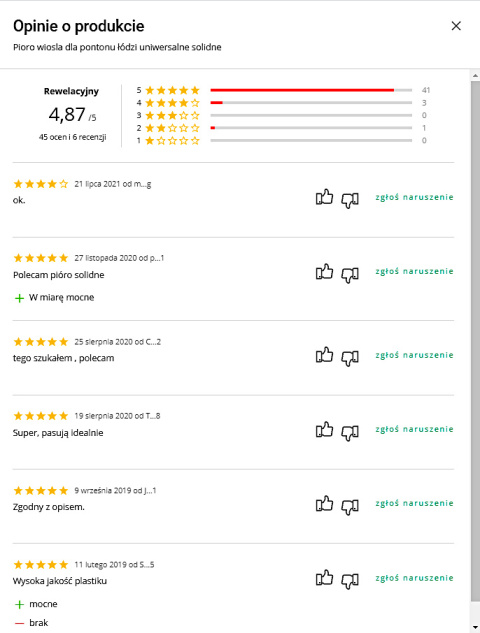Click 'zgłoś naruszenie' for 19 sierpnia 2020 review

(414, 429)
